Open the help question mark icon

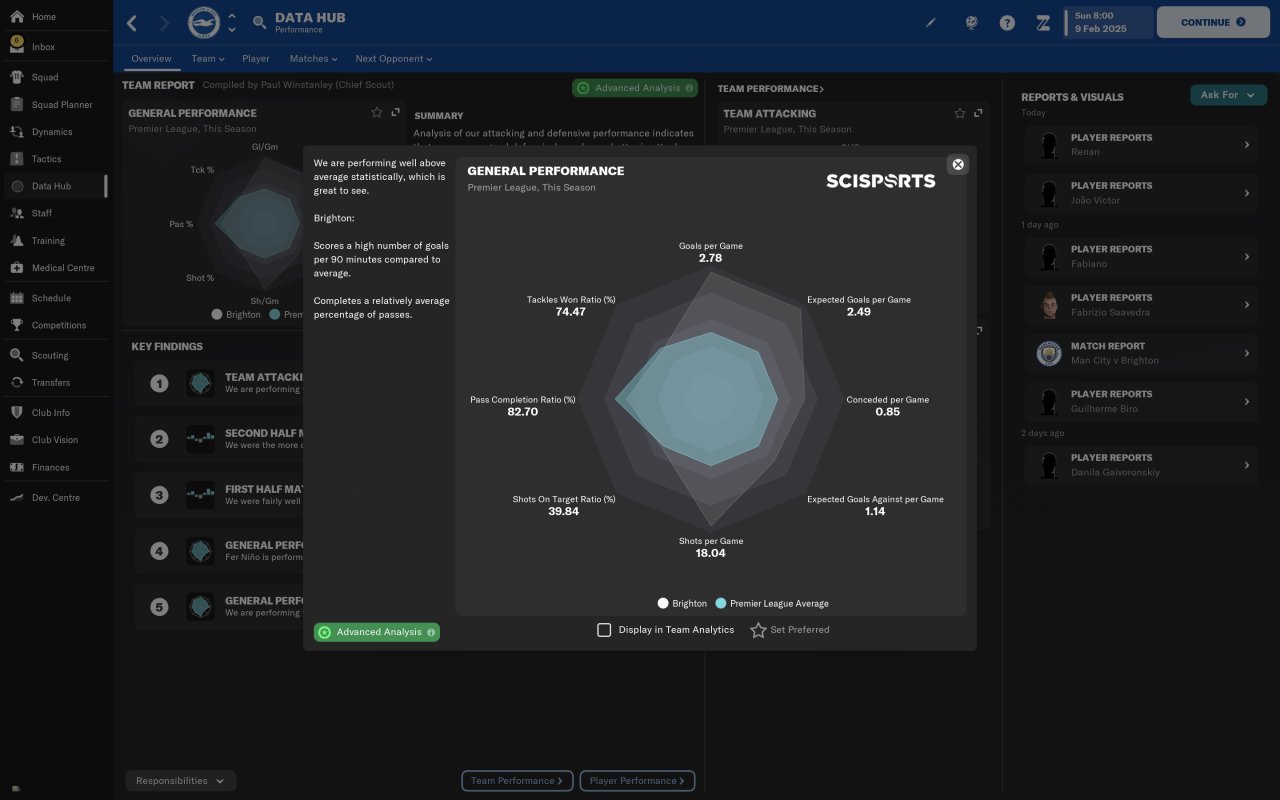1007,22
